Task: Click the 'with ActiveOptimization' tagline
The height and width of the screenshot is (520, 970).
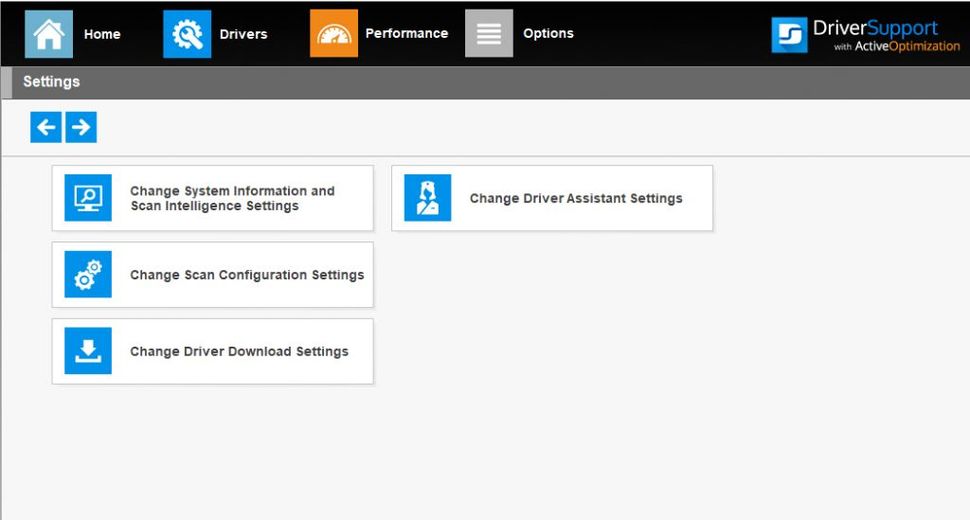Action: pos(896,46)
